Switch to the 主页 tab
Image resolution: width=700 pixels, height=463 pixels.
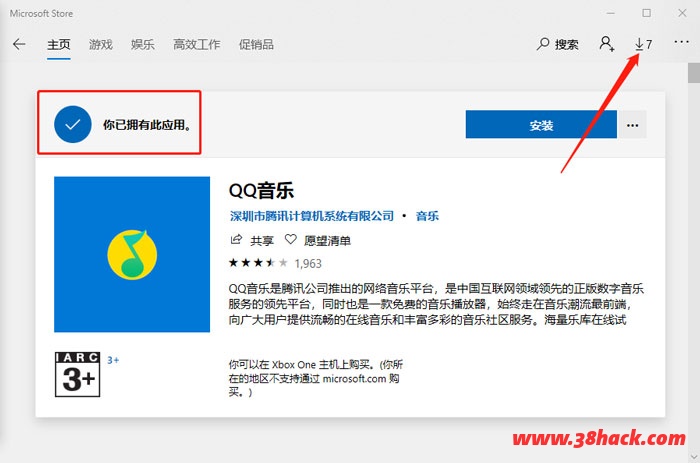tap(58, 45)
